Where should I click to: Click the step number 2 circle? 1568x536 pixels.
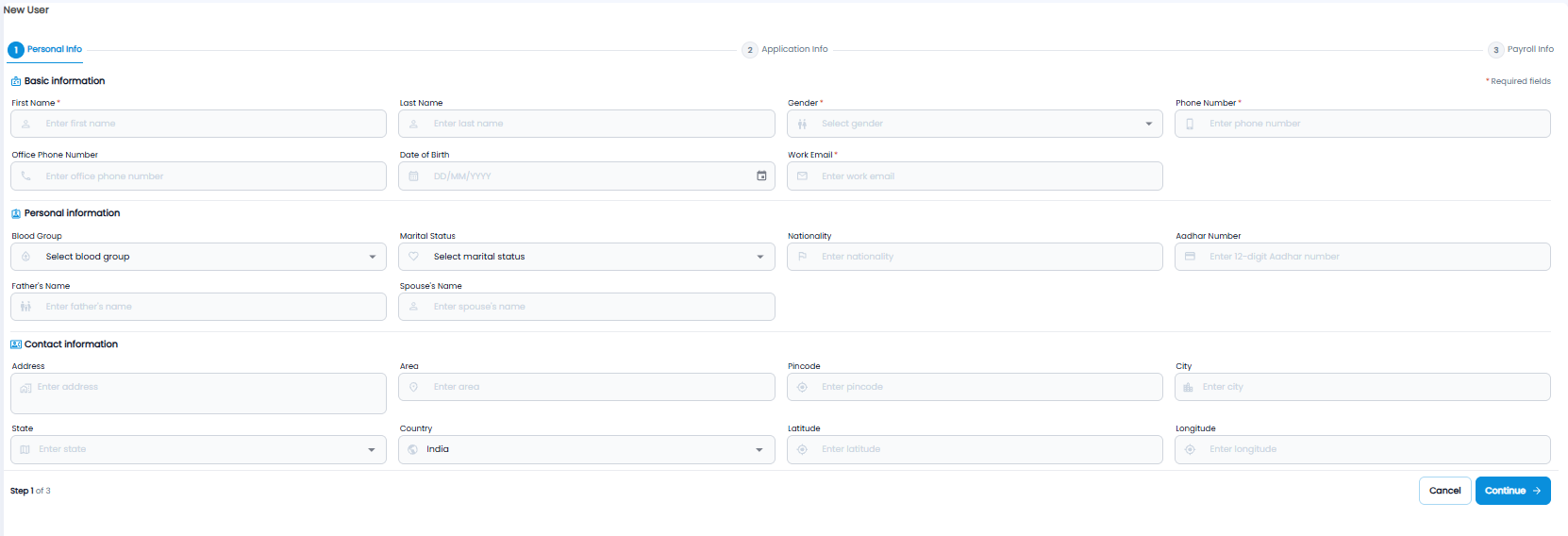750,50
